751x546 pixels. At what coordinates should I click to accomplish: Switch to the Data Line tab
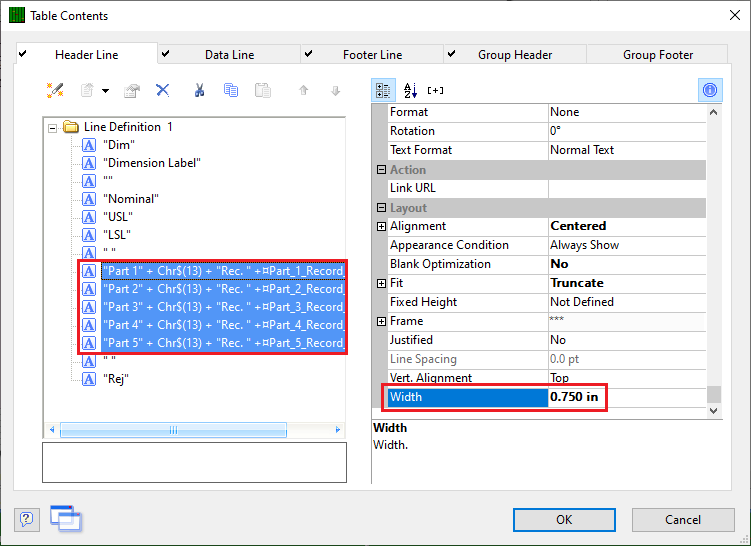pos(229,55)
